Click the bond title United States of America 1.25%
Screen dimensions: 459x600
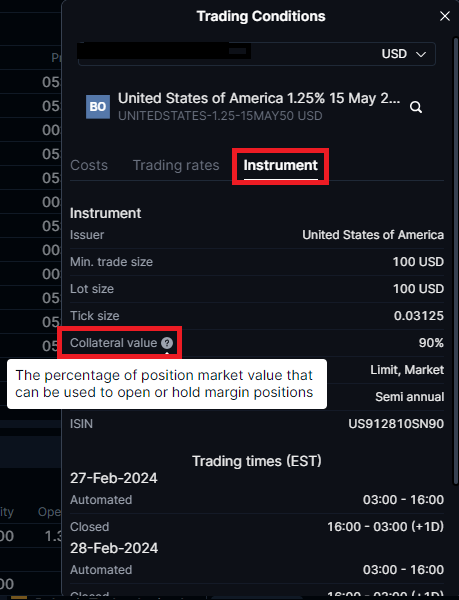click(259, 98)
